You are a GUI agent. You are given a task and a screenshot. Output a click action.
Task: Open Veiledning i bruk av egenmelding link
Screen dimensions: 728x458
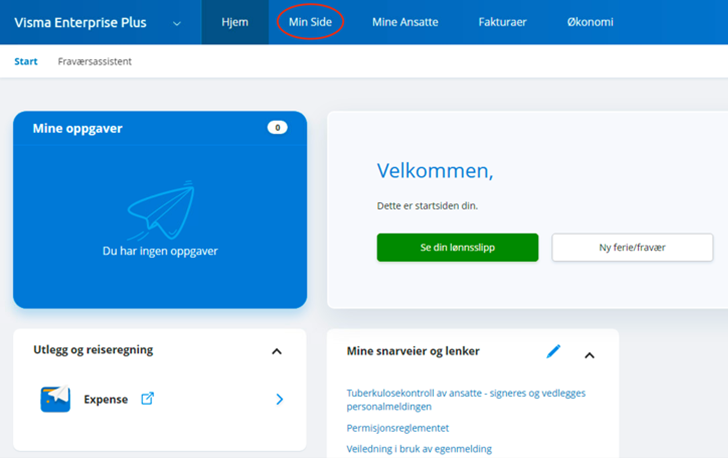tap(419, 449)
